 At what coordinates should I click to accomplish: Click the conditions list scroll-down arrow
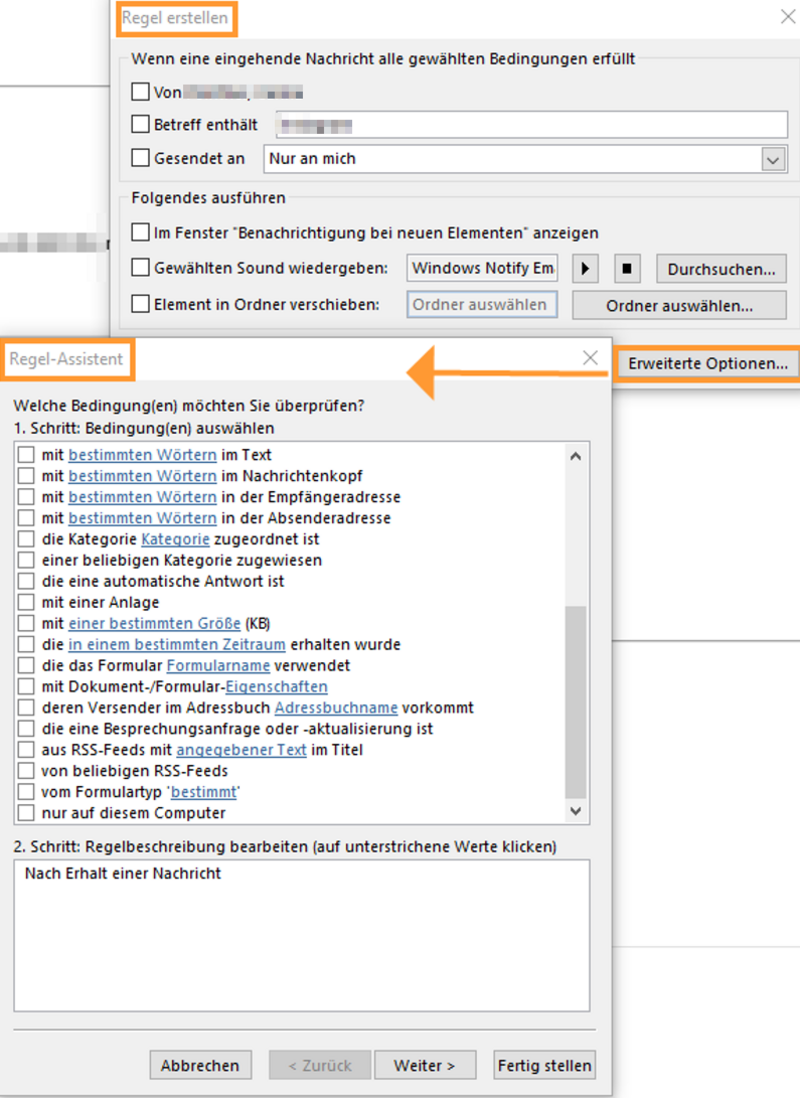pyautogui.click(x=576, y=811)
